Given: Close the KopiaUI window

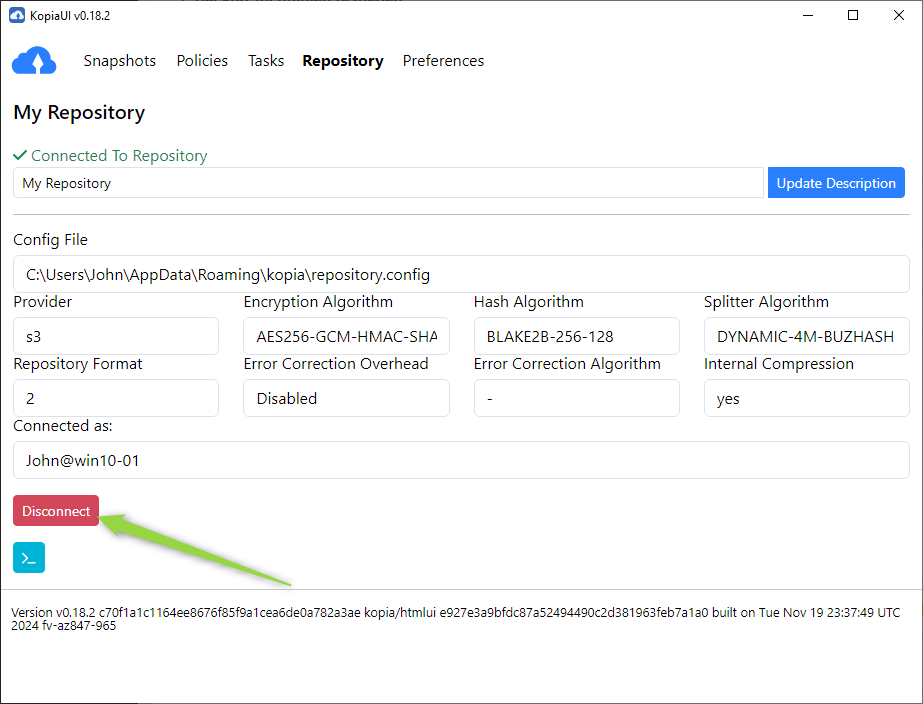Looking at the screenshot, I should 899,15.
